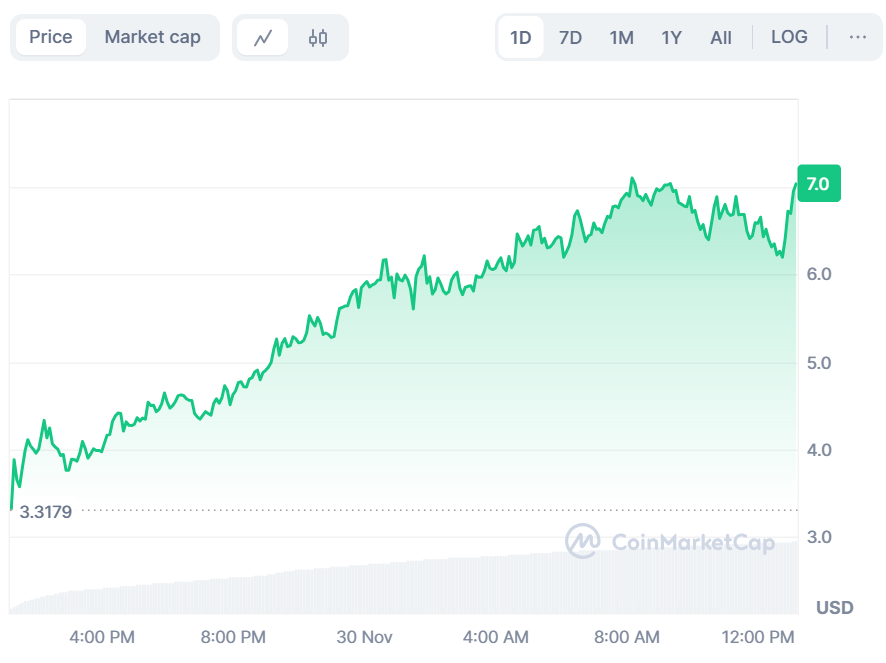Click the 3.3179 opening price label
This screenshot has width=886, height=663.
point(46,511)
